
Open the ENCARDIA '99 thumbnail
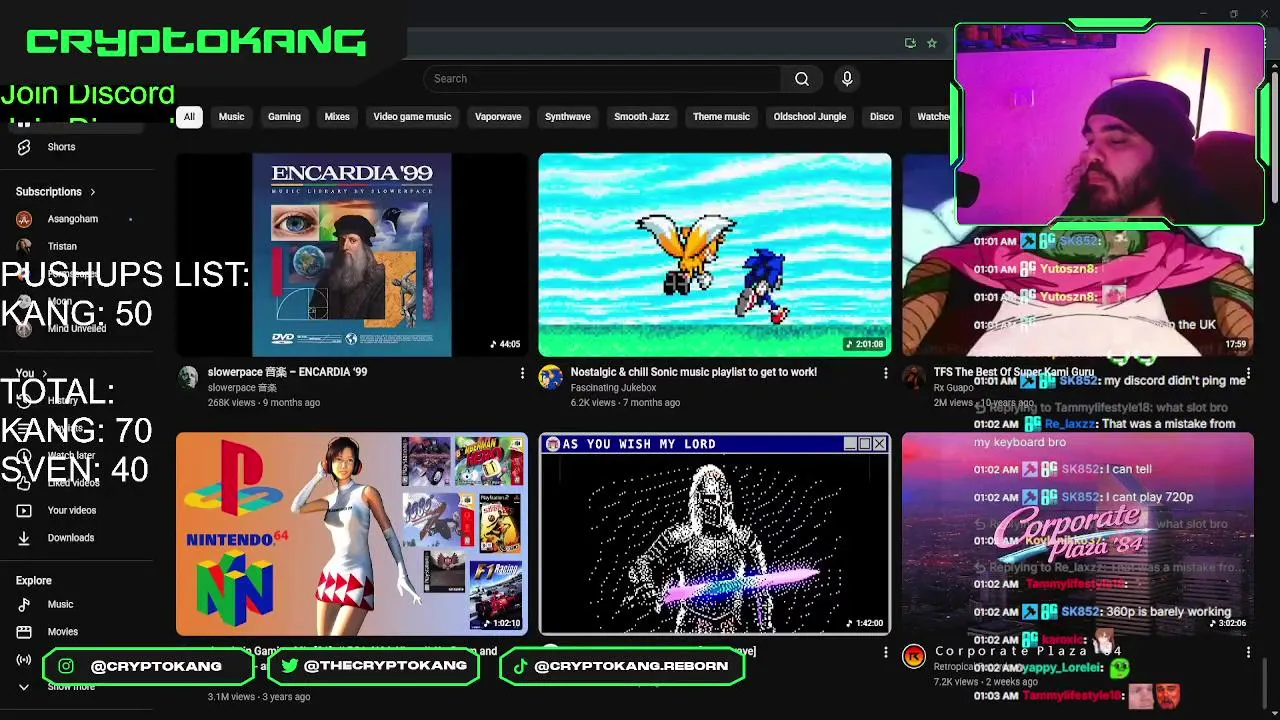coord(351,255)
